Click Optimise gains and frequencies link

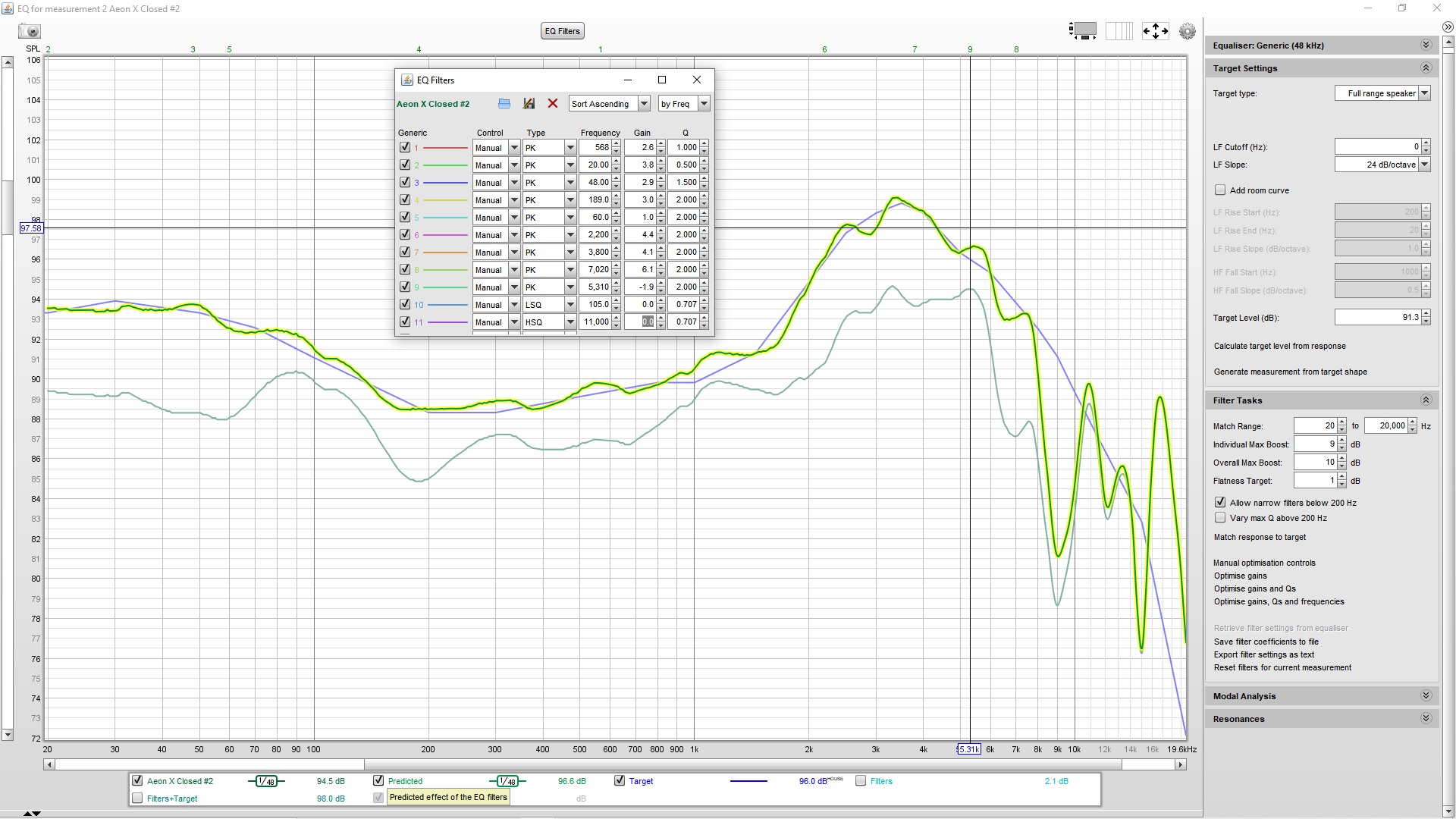click(x=1278, y=602)
